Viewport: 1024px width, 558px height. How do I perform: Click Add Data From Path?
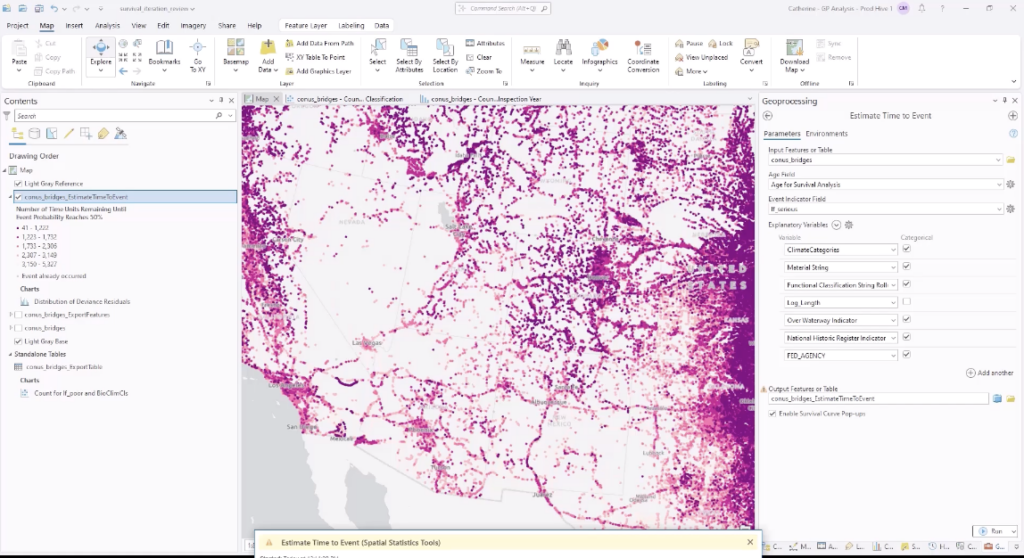pyautogui.click(x=319, y=43)
